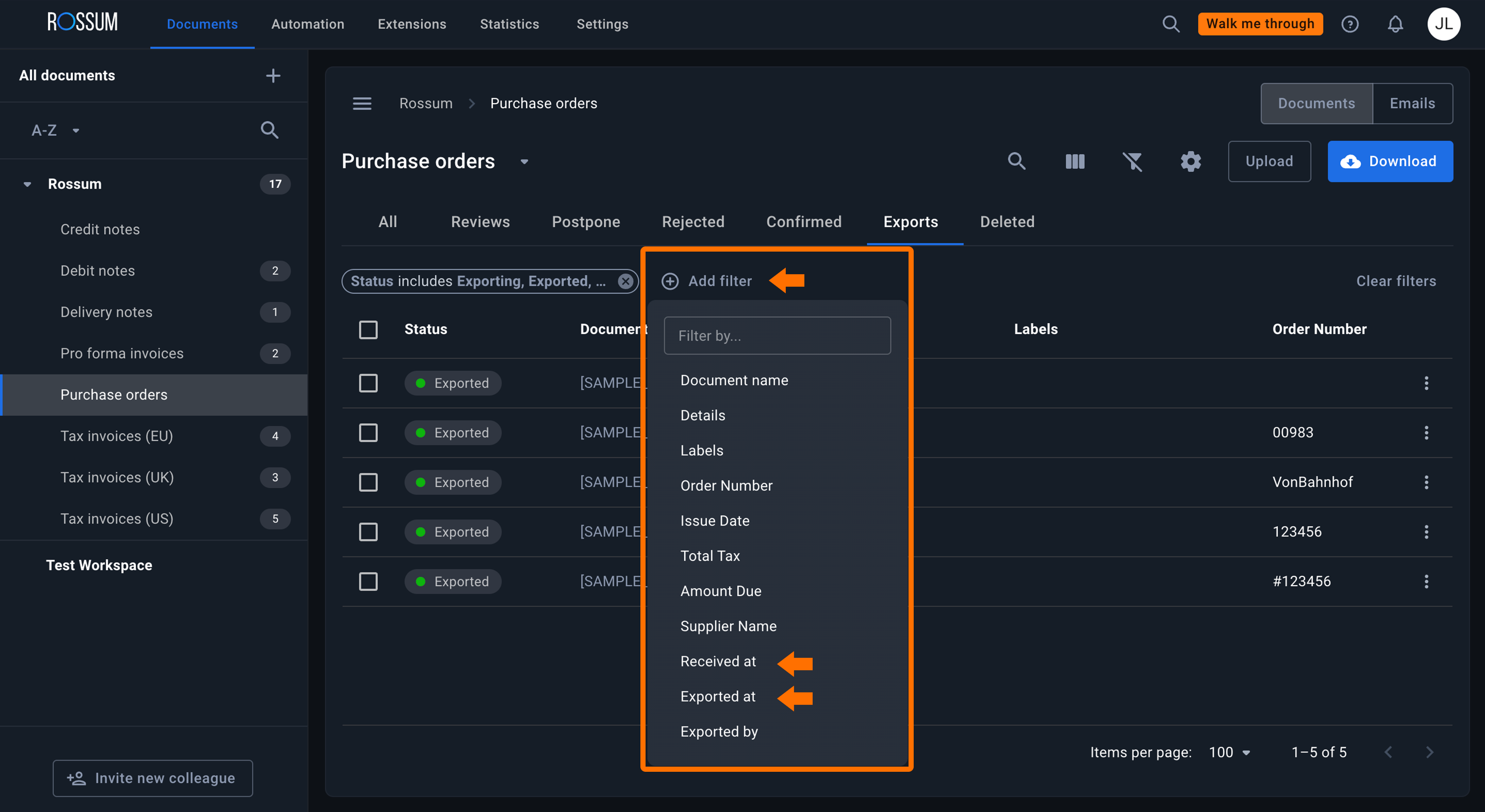This screenshot has width=1485, height=812.
Task: Click Clear filters
Action: [x=1396, y=281]
